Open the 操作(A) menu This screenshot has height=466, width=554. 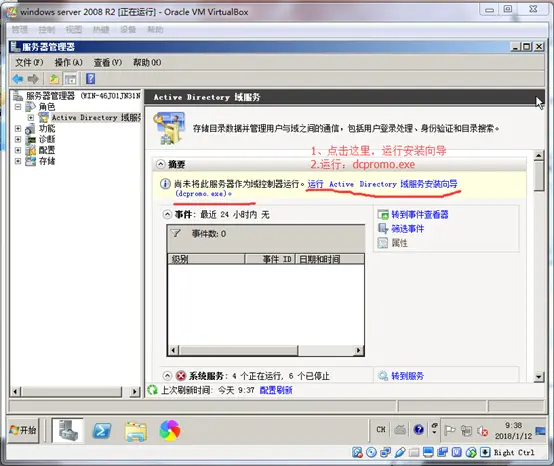(x=69, y=63)
